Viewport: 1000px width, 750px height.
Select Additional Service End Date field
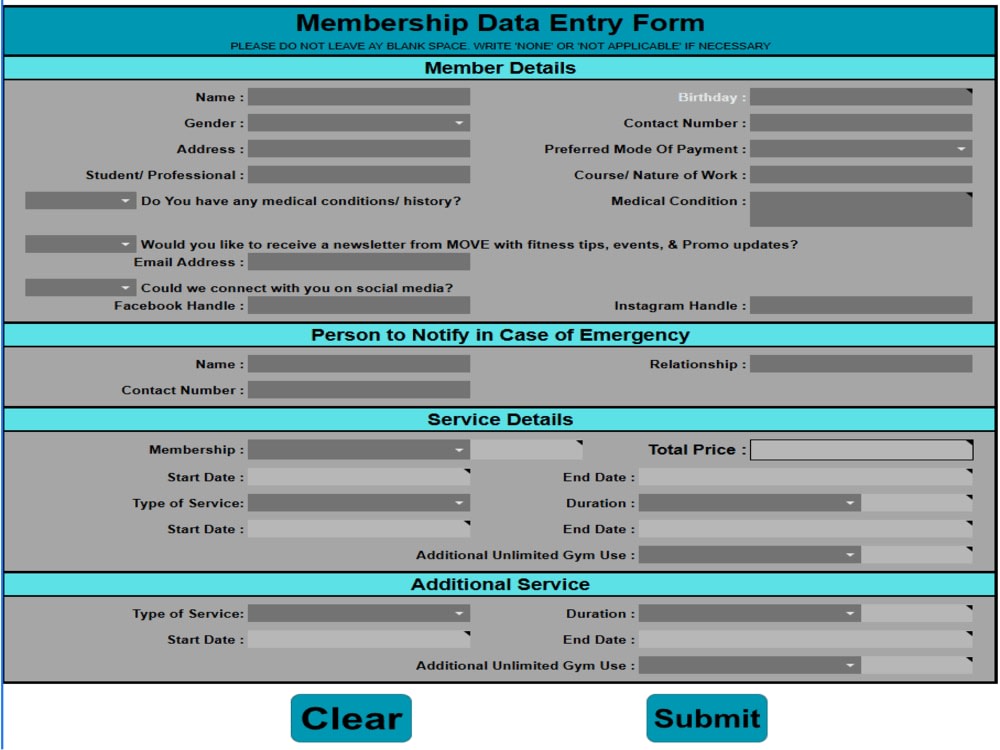[805, 639]
